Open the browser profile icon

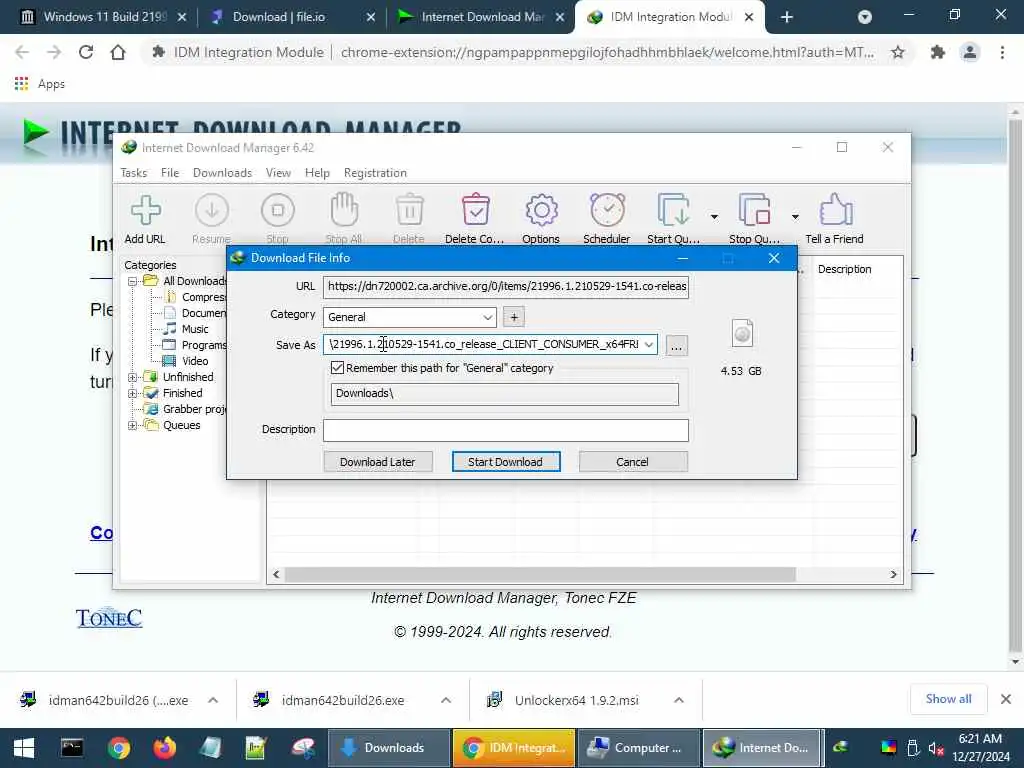970,52
